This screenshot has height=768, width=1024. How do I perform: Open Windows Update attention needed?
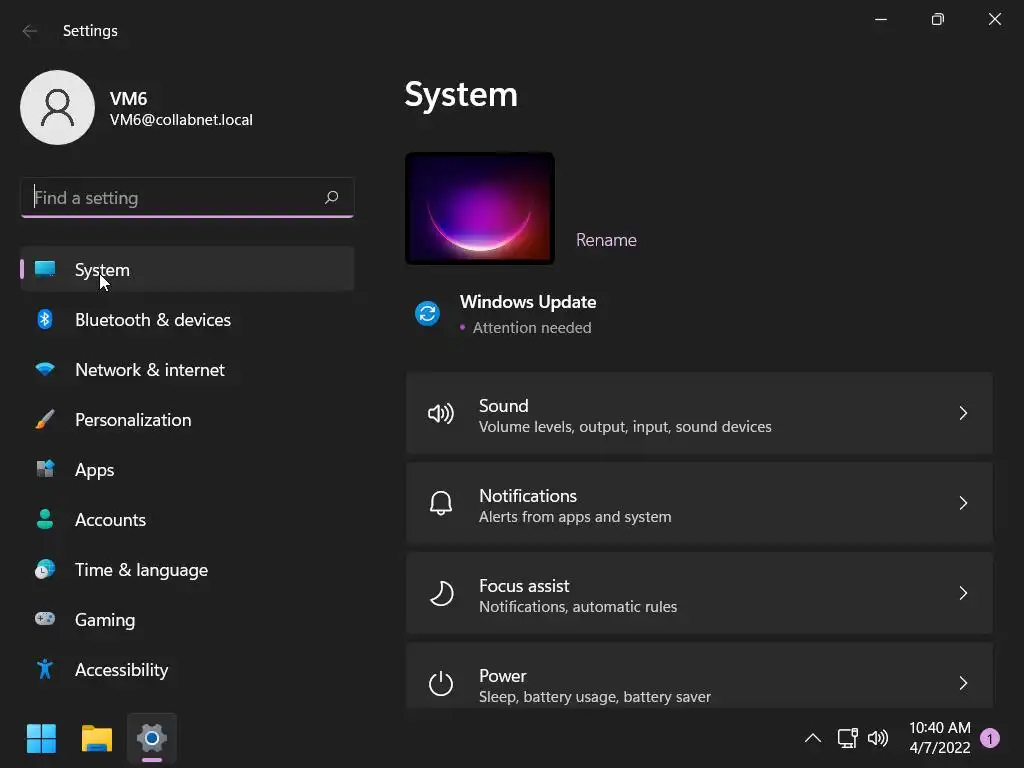506,314
